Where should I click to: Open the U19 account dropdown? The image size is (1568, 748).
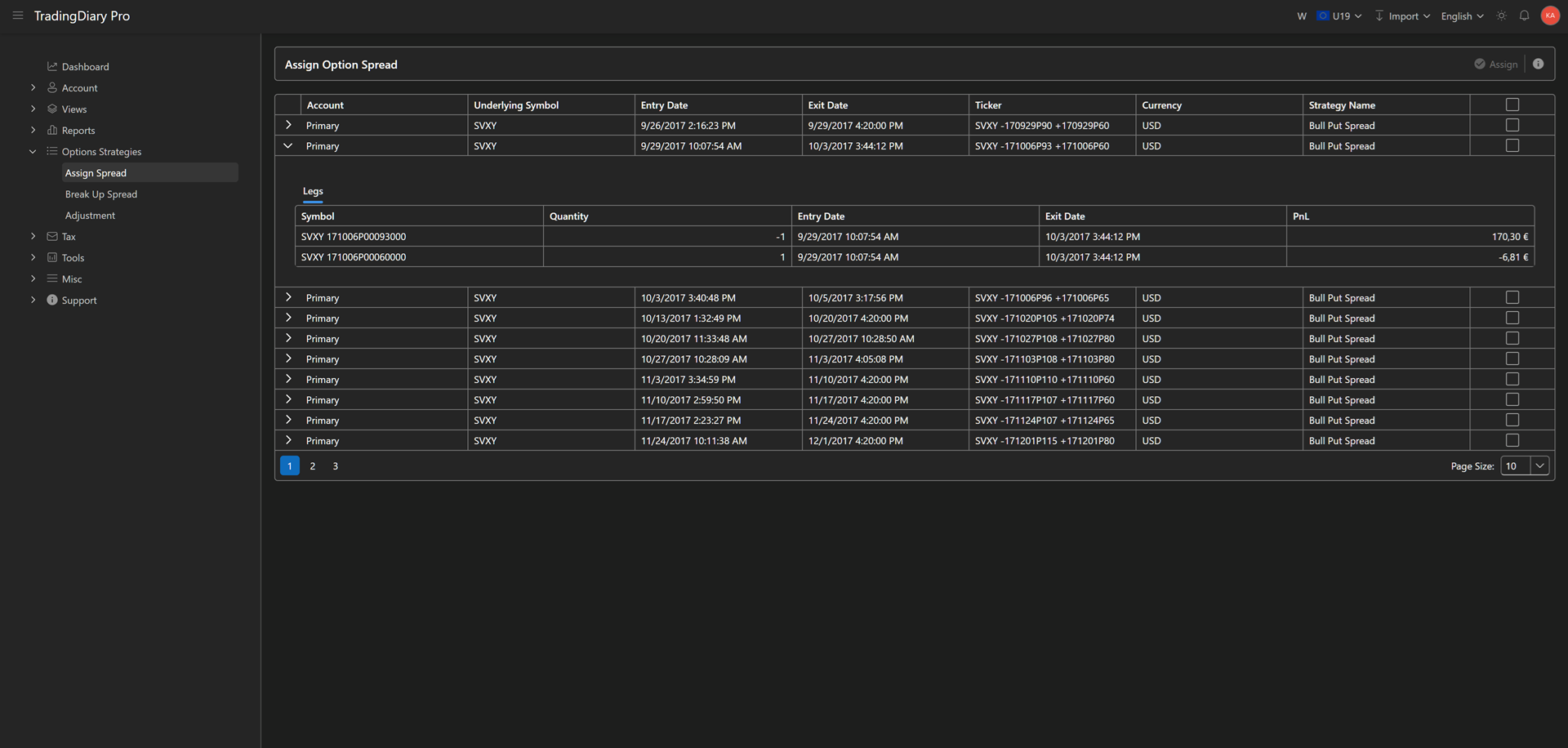1339,16
